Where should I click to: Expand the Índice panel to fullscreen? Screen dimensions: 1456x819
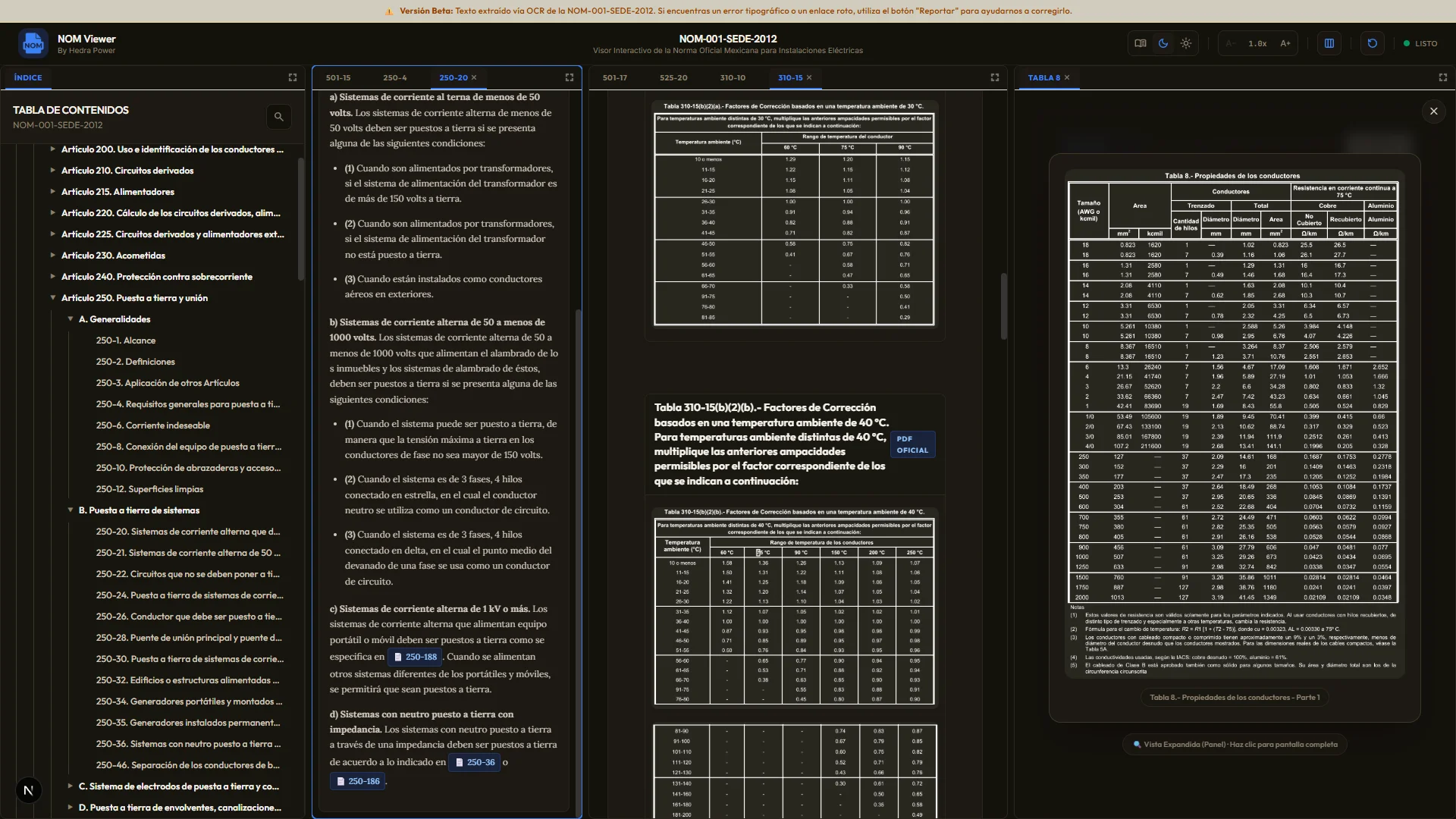(293, 77)
